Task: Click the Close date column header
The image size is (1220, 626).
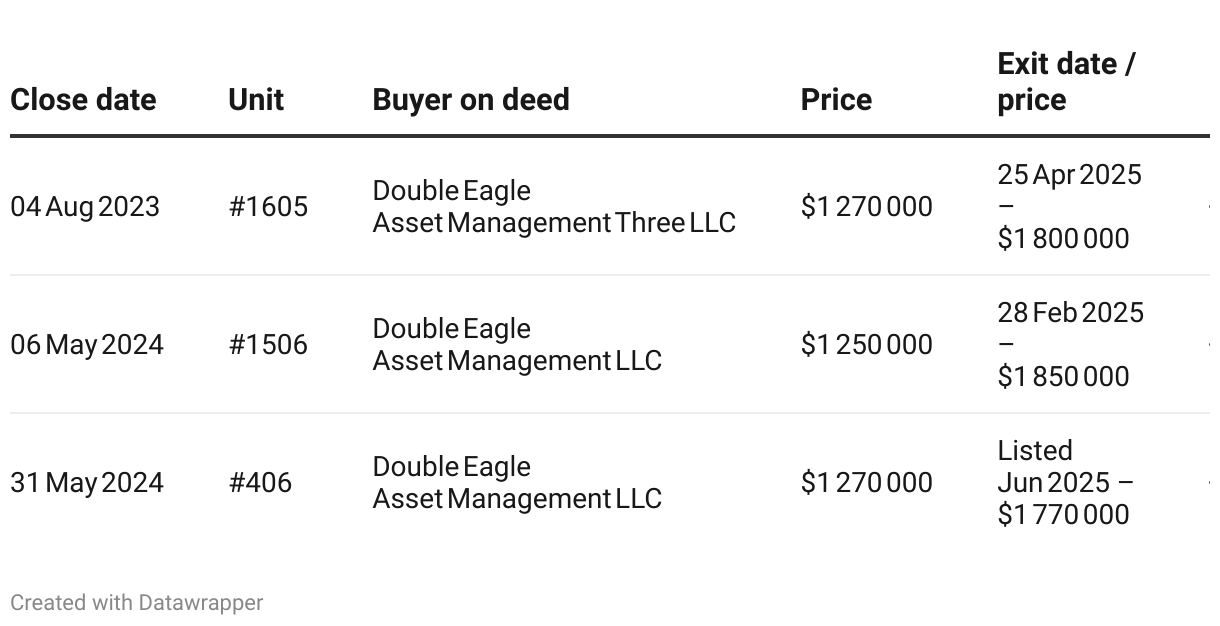Action: coord(83,100)
